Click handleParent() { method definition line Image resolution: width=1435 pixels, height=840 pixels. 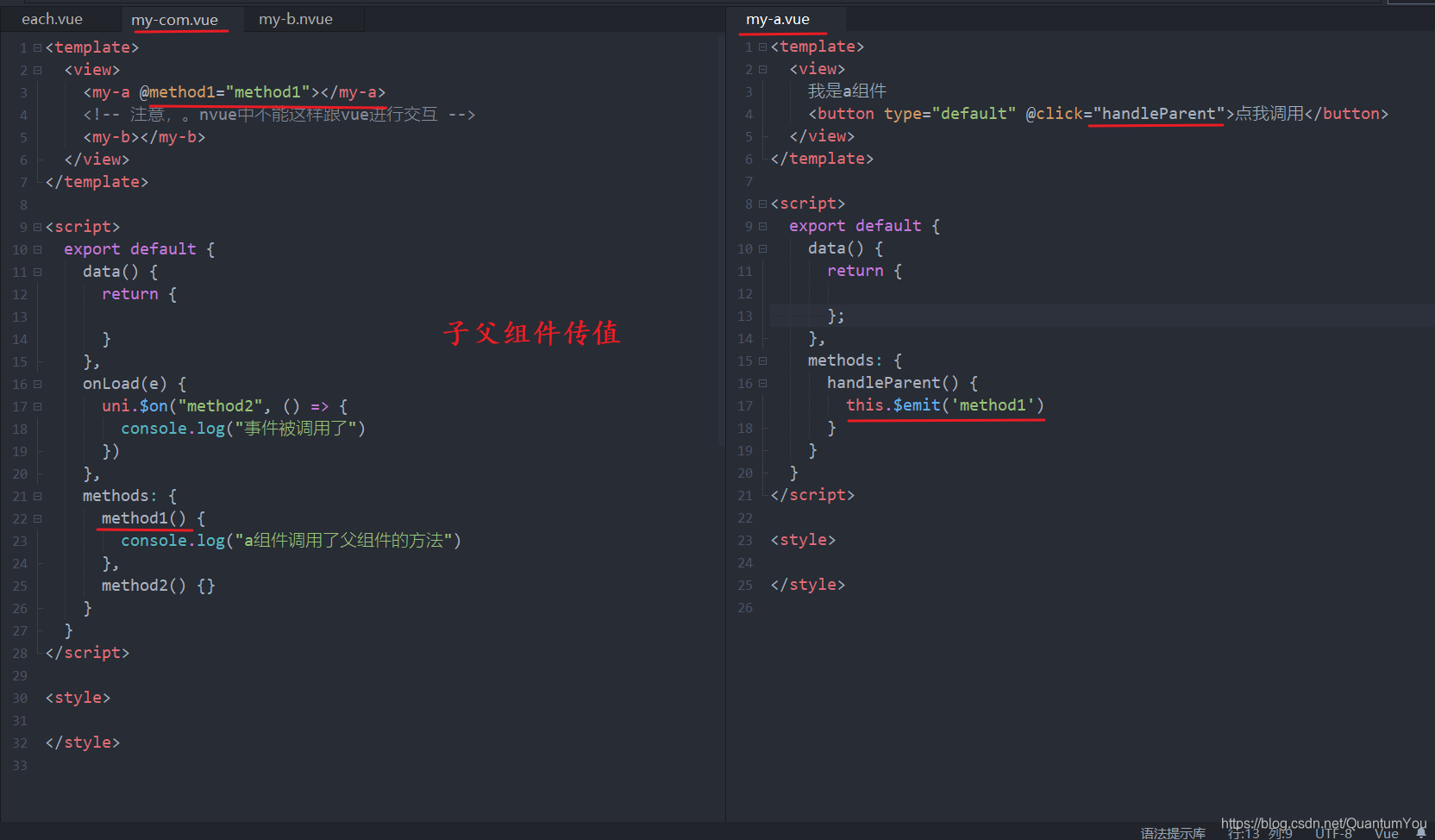pos(902,383)
